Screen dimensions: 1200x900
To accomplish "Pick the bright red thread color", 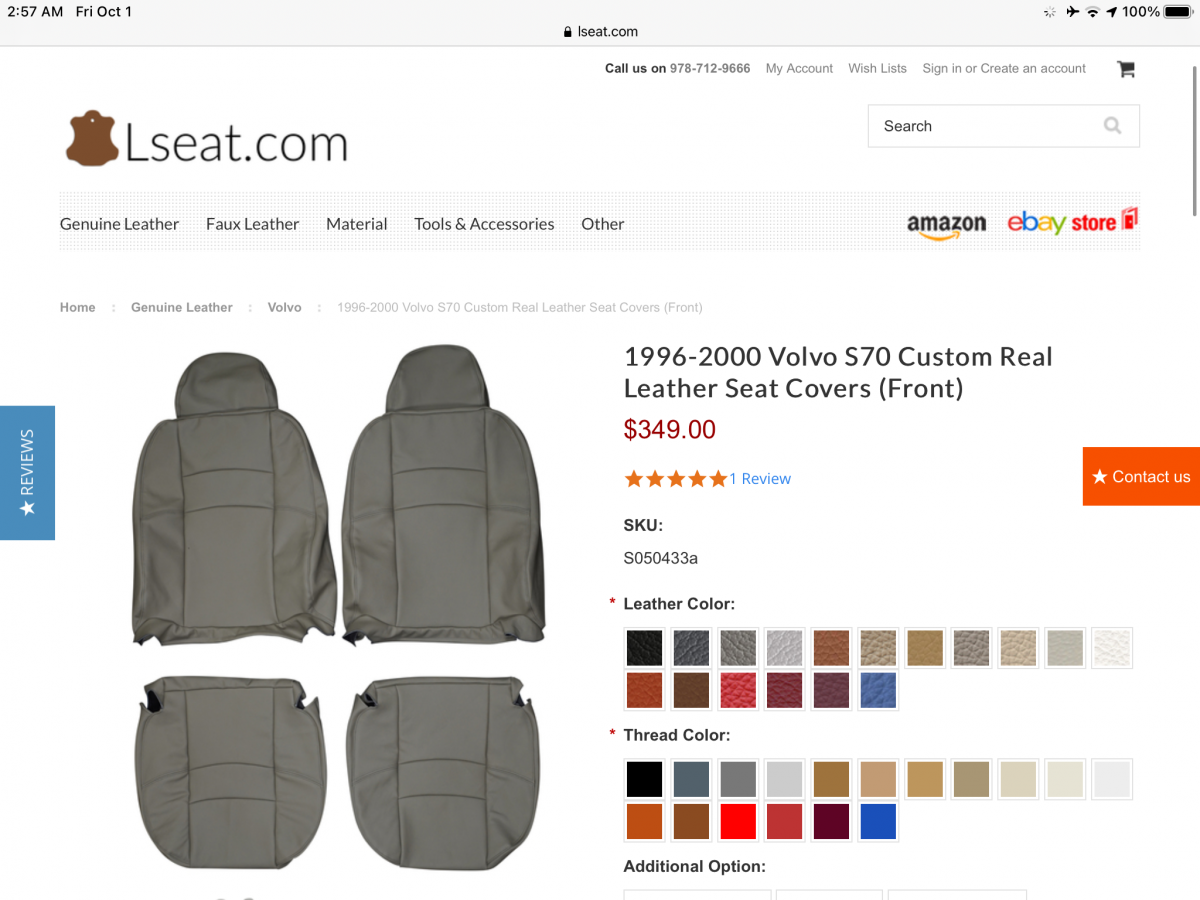I will tap(738, 821).
